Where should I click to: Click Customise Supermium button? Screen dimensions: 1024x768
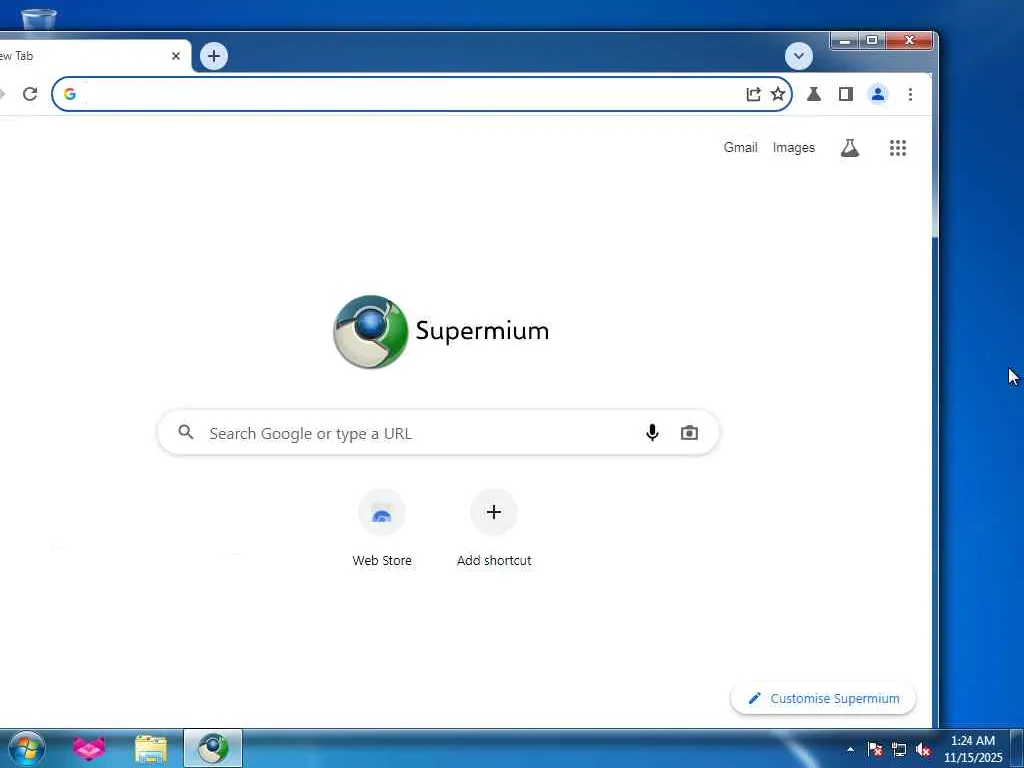(x=824, y=699)
